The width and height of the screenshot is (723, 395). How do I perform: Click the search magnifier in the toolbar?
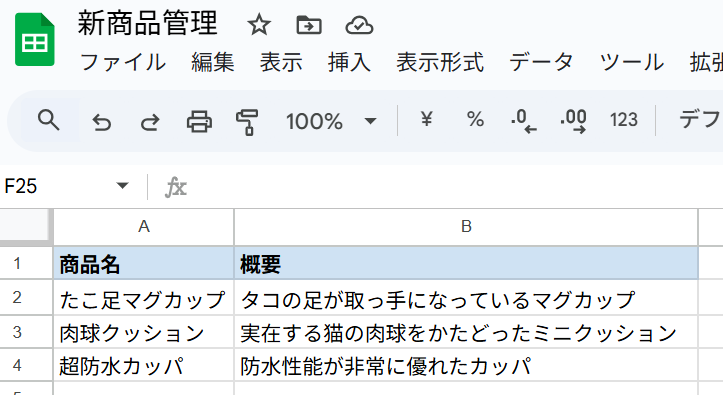point(48,121)
